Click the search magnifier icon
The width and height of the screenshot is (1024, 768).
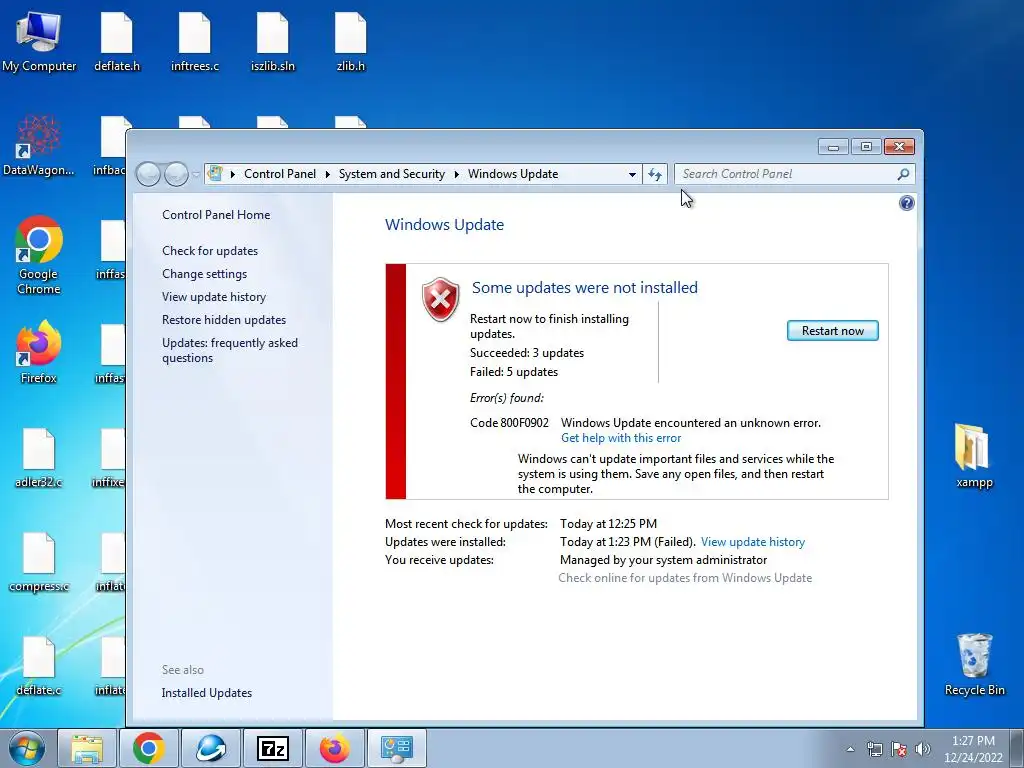tap(903, 174)
